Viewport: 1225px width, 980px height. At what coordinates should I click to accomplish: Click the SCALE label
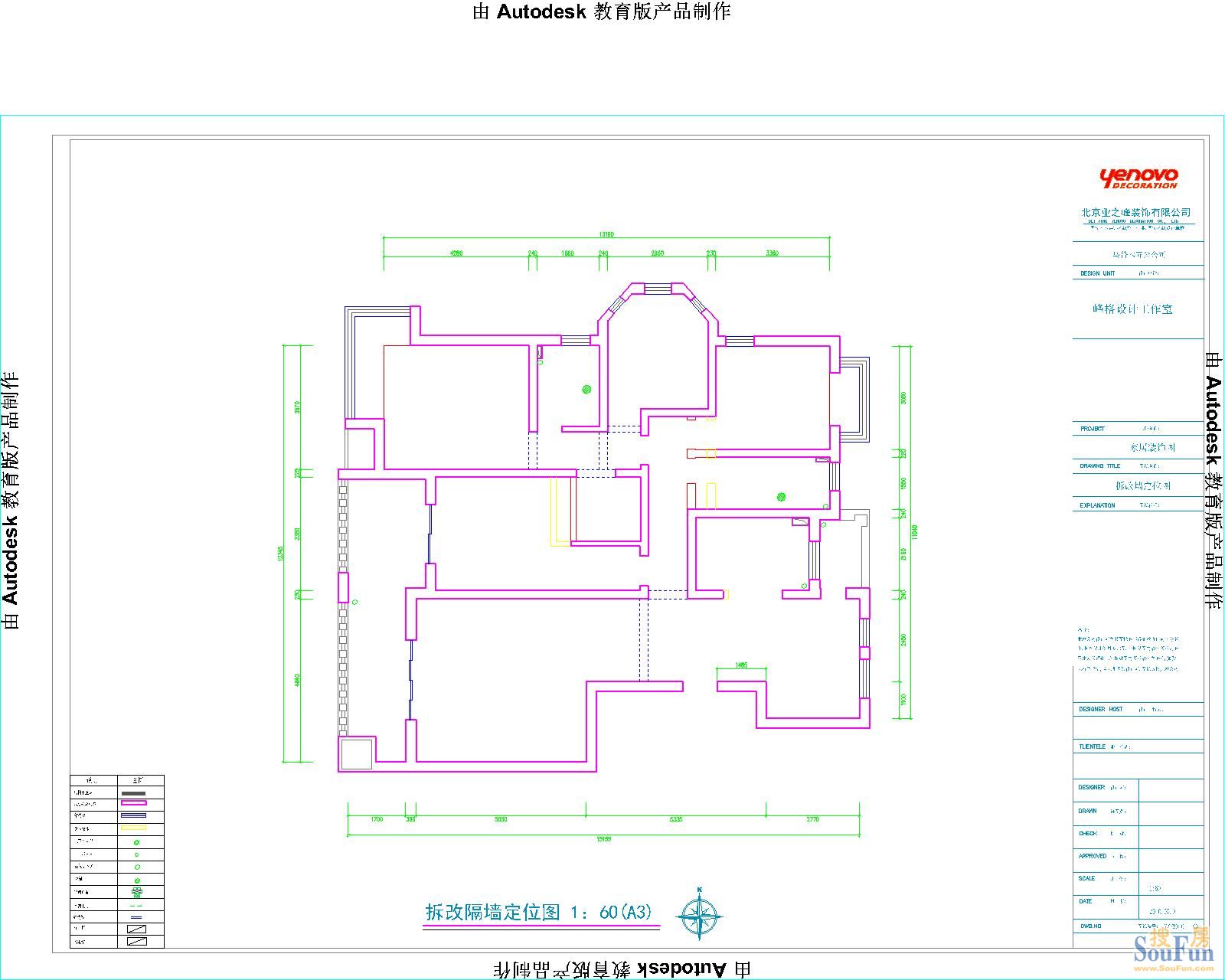[1087, 878]
